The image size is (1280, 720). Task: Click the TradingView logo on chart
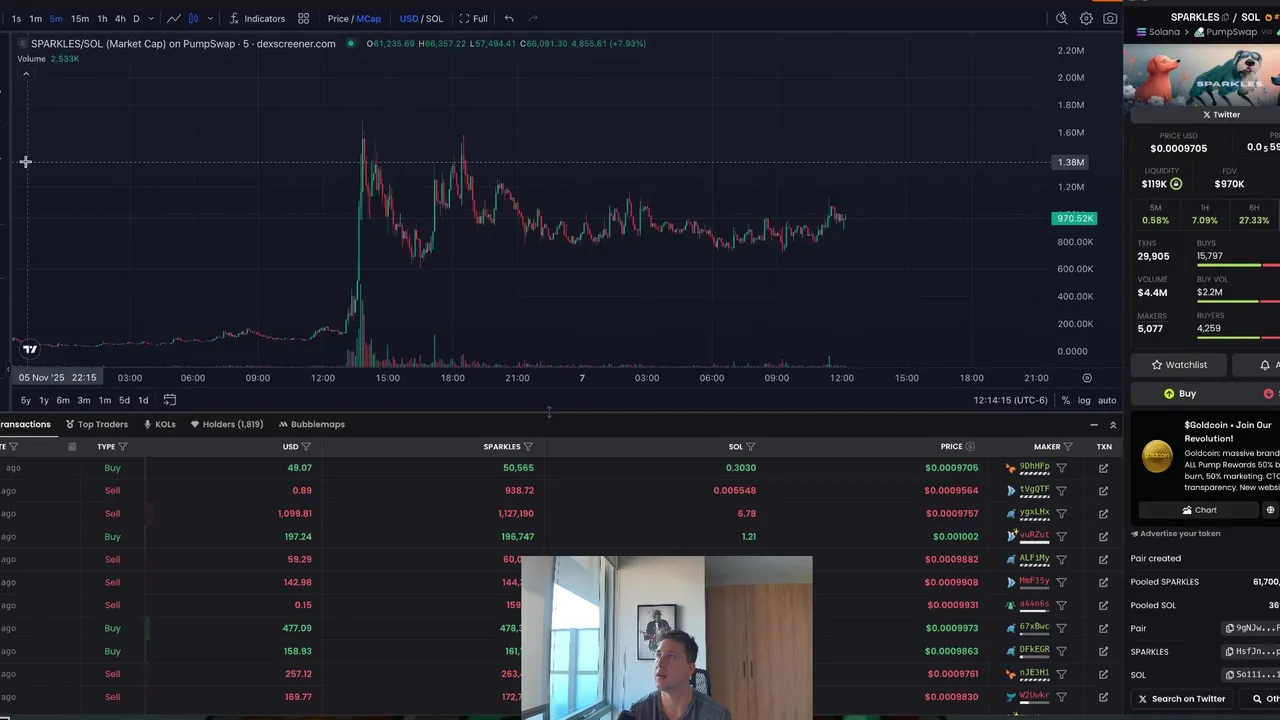30,349
